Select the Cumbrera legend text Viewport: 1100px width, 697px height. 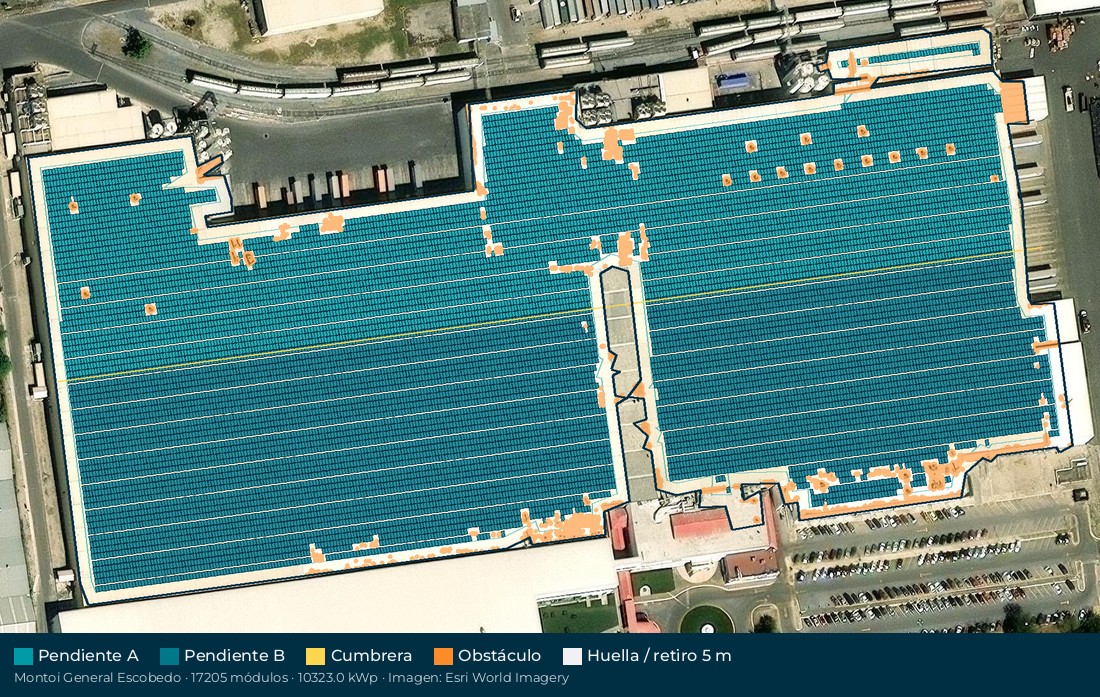(x=371, y=656)
